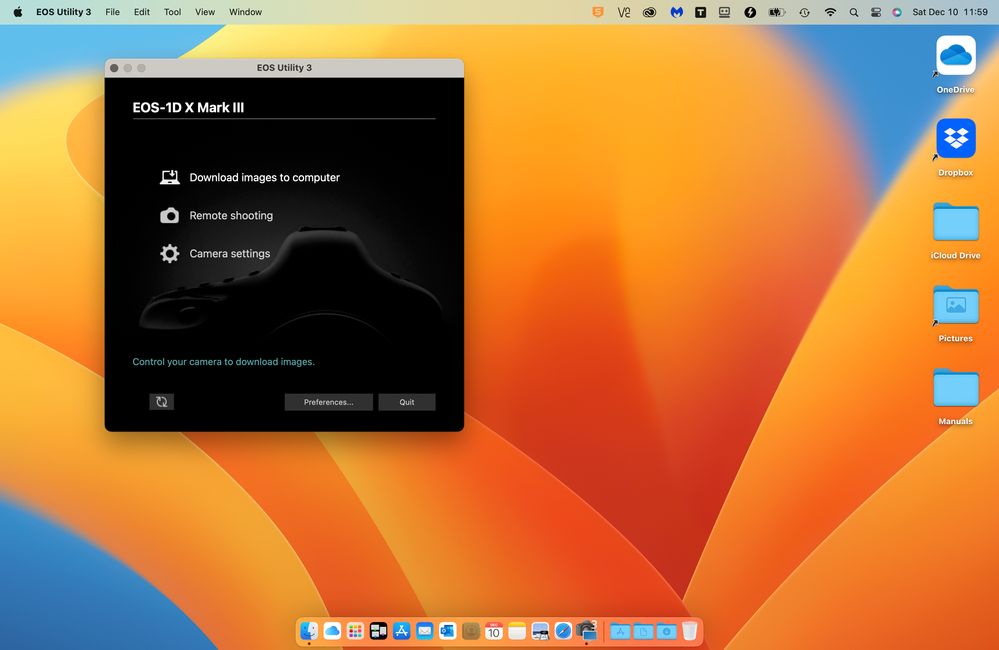Image resolution: width=999 pixels, height=650 pixels.
Task: Open the Window menu
Action: pyautogui.click(x=244, y=11)
